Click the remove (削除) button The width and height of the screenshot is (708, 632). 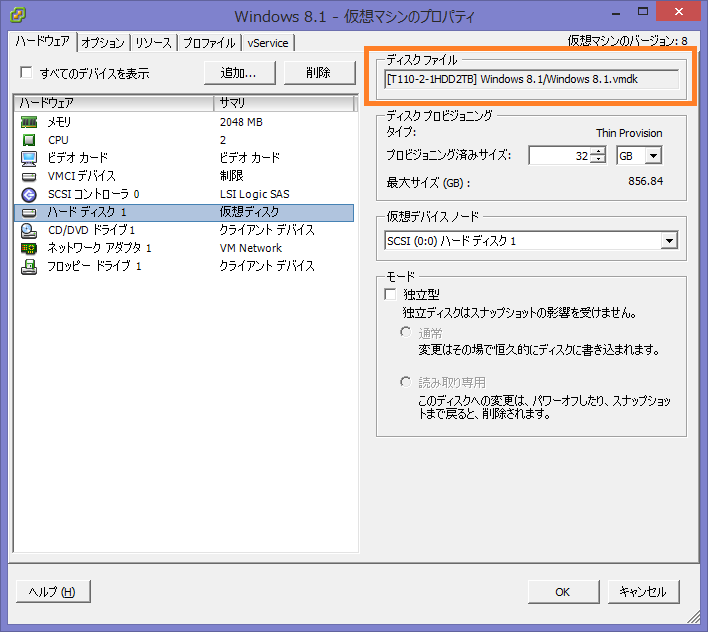coord(319,73)
